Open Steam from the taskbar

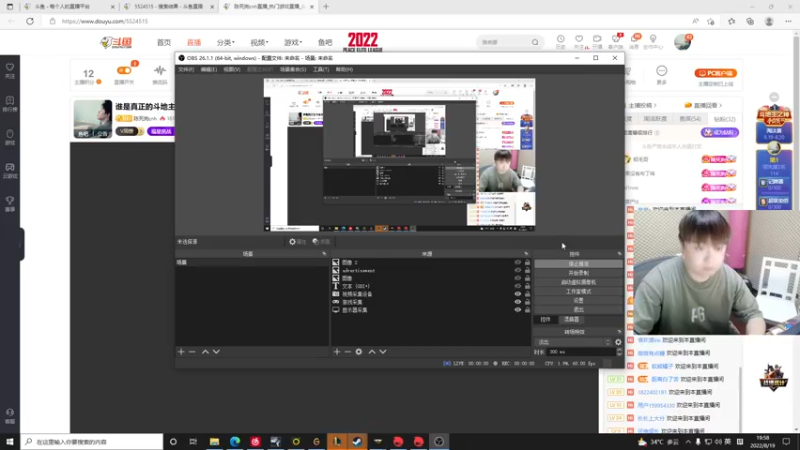click(x=357, y=441)
